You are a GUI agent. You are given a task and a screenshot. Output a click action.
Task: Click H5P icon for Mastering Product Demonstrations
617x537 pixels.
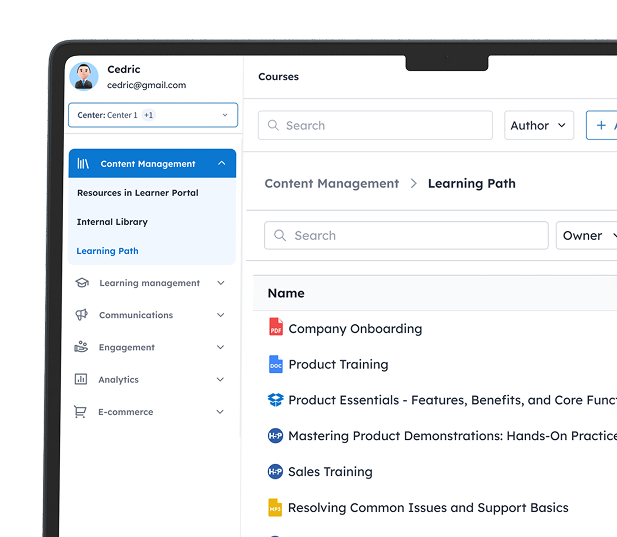click(x=275, y=436)
